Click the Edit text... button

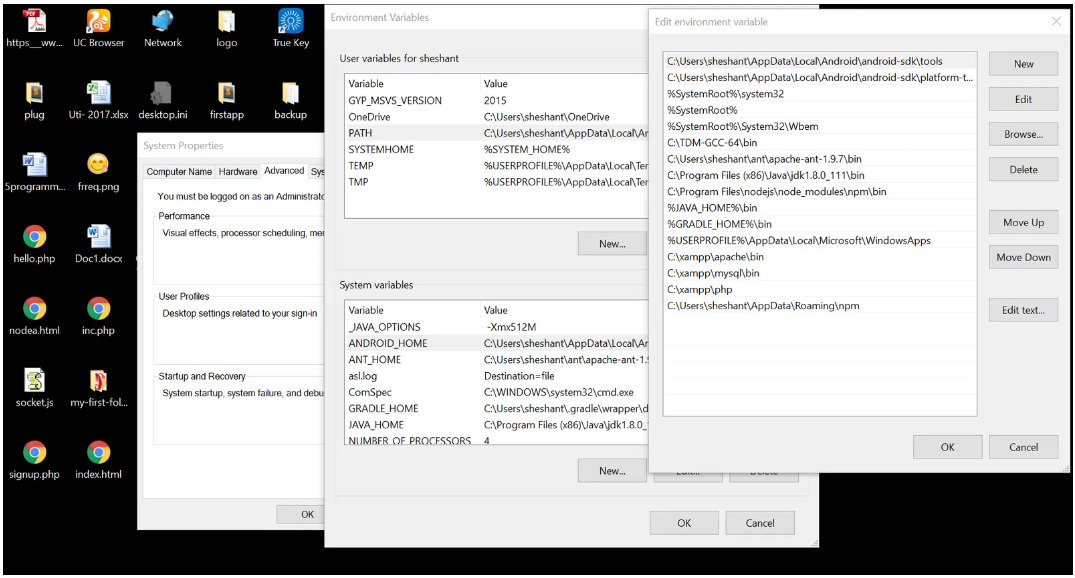pyautogui.click(x=1023, y=310)
